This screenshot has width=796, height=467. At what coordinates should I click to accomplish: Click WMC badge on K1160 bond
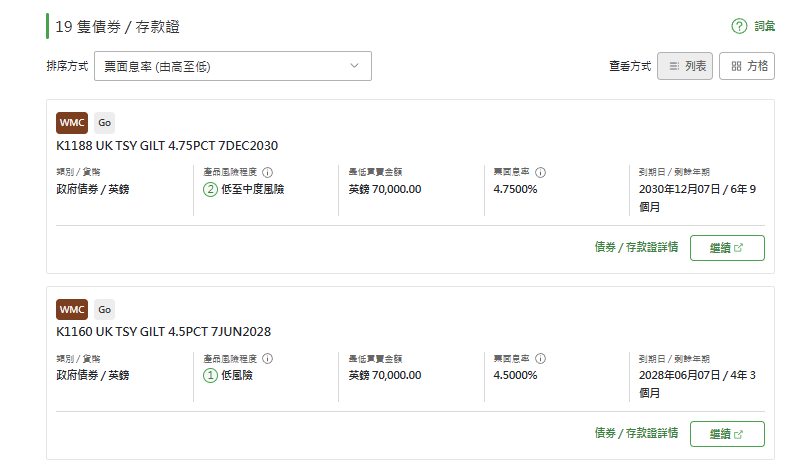click(x=72, y=309)
